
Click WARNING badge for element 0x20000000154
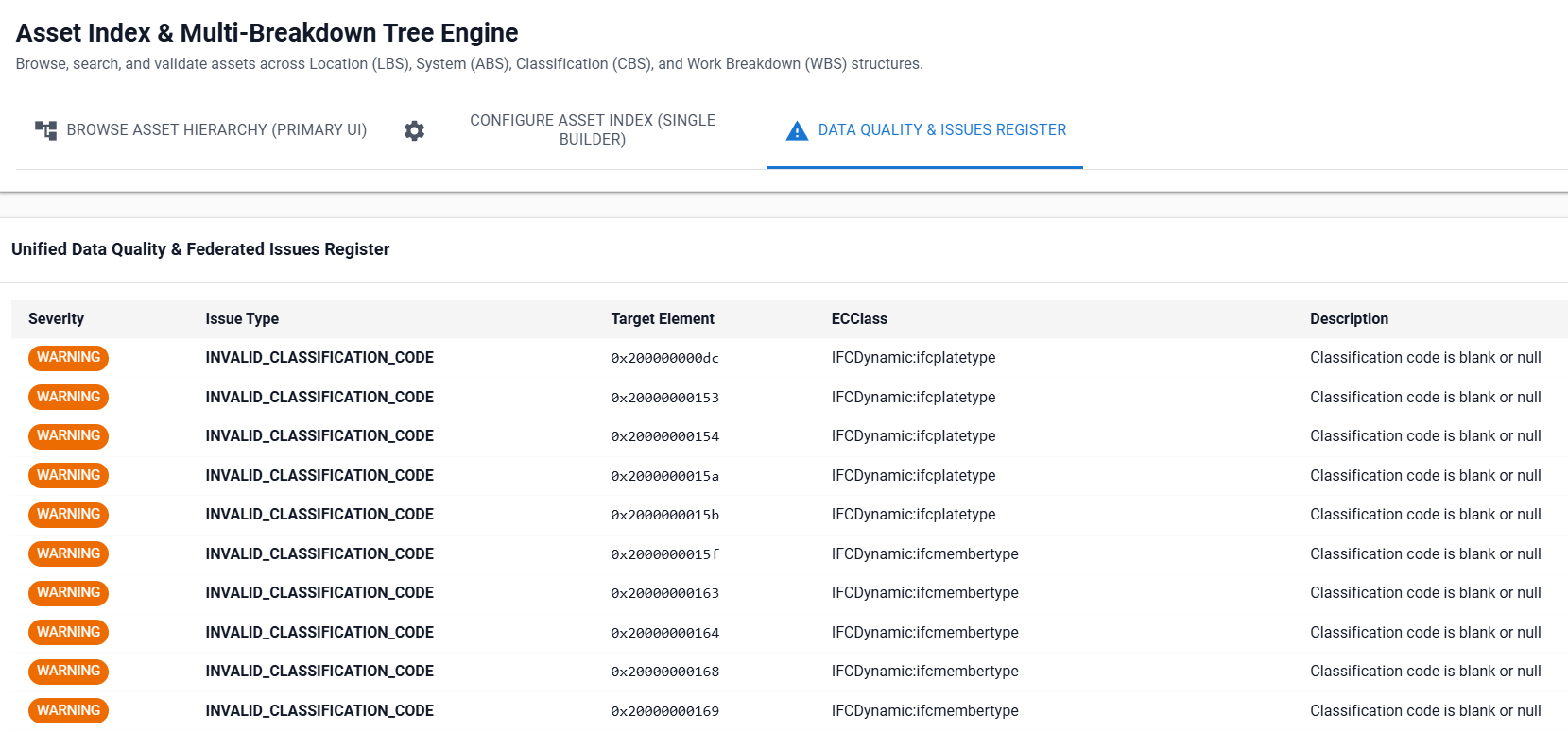point(68,436)
